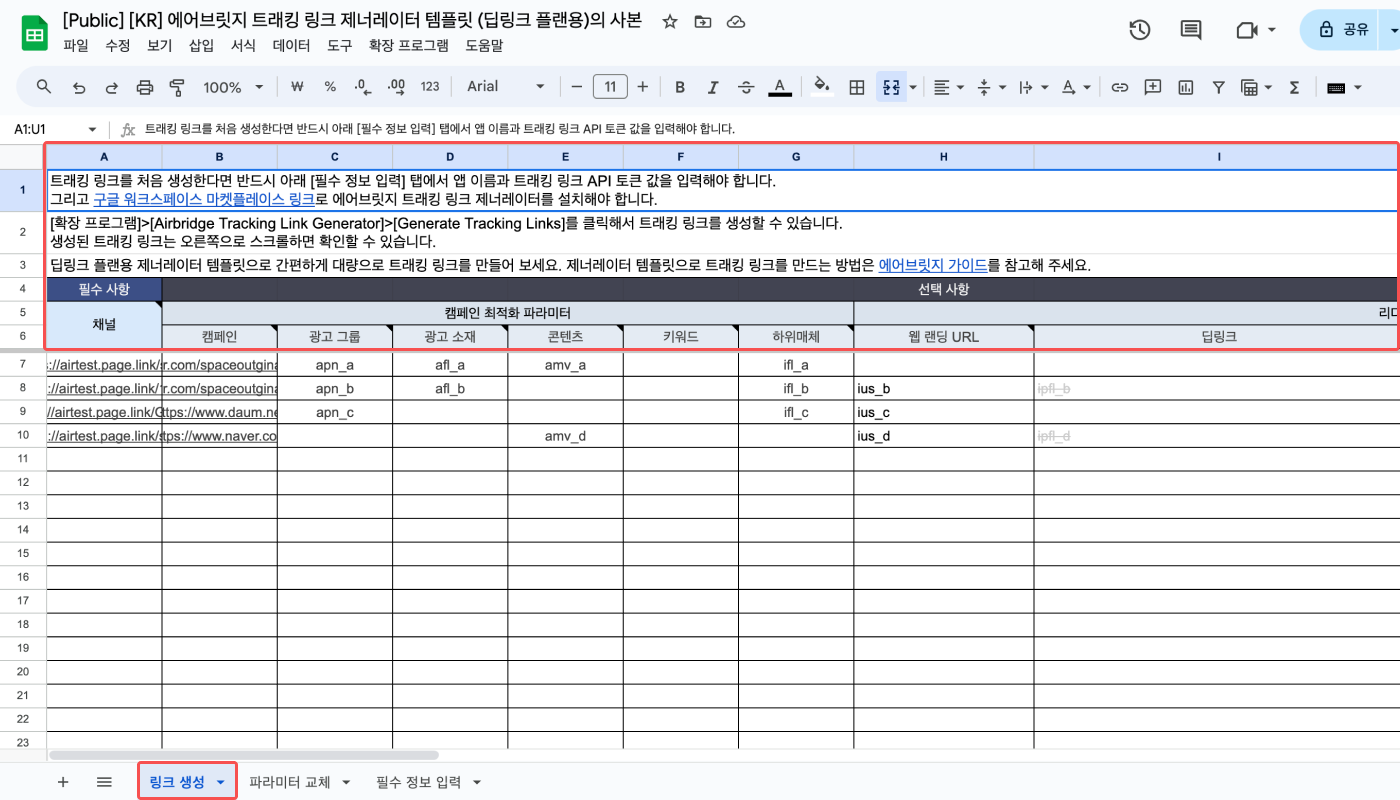Open horizontal align options
Viewport: 1400px width, 800px height.
[948, 87]
